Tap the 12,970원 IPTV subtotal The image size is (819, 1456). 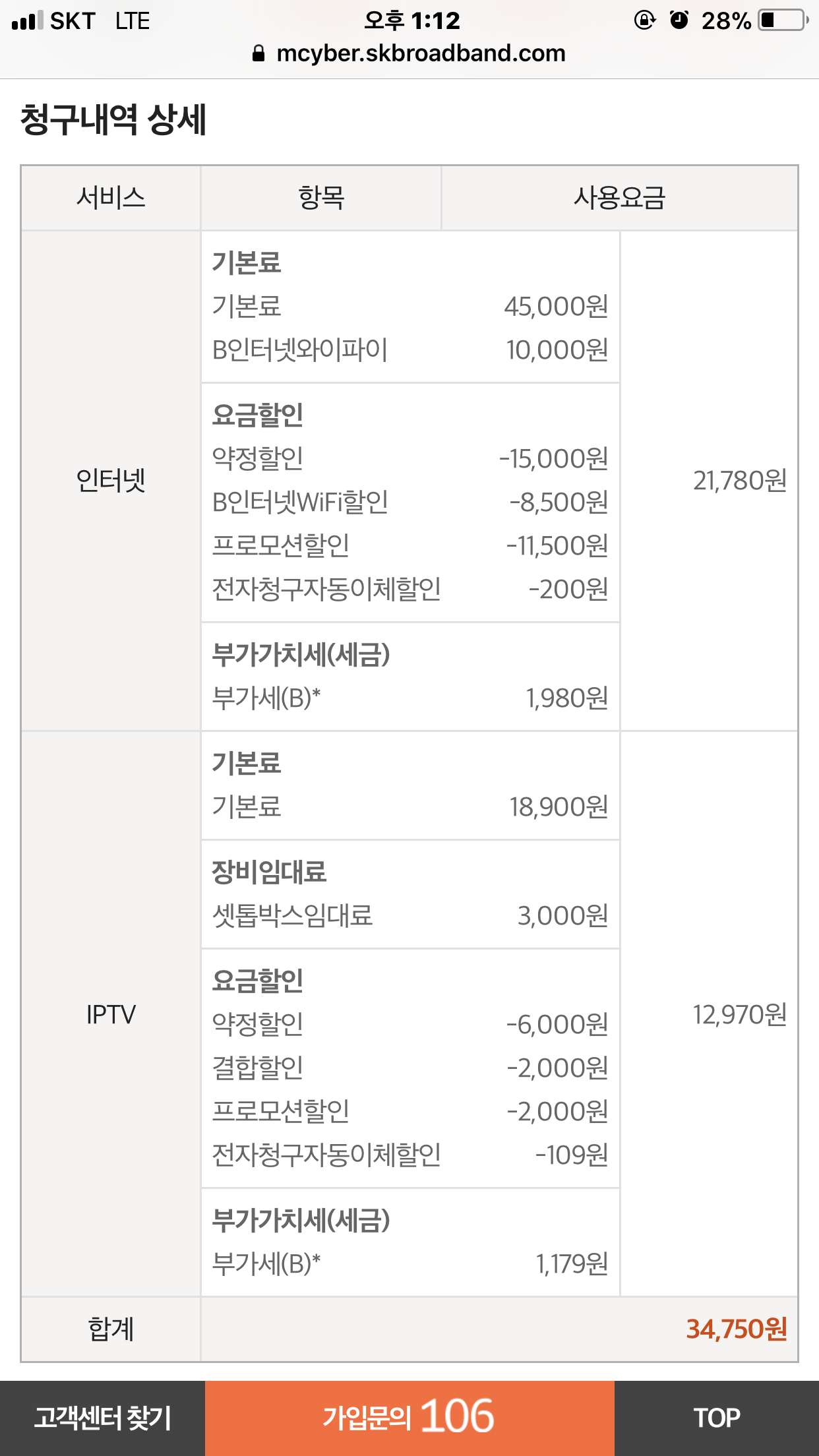[x=739, y=1014]
